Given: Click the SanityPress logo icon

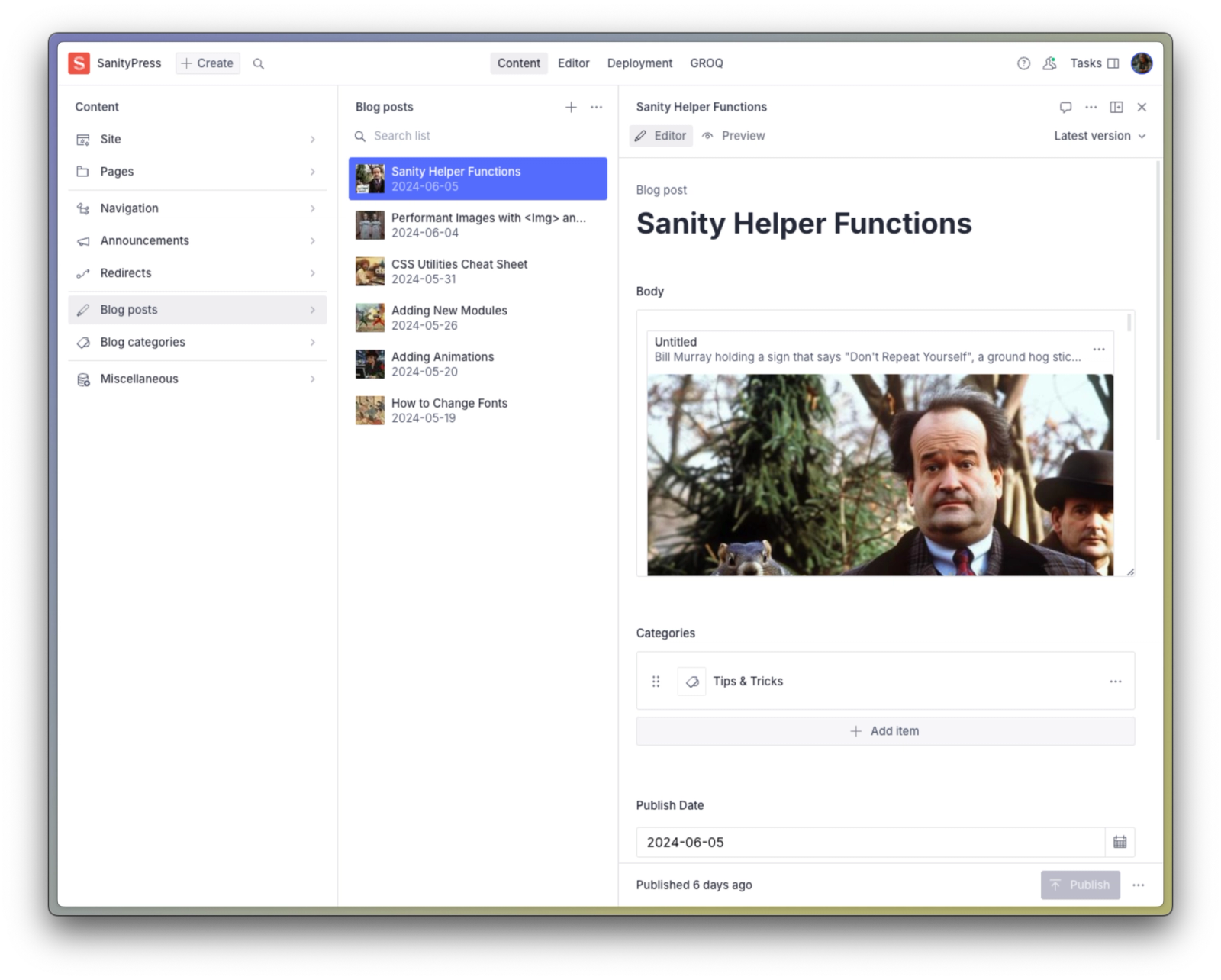Looking at the screenshot, I should click(79, 63).
